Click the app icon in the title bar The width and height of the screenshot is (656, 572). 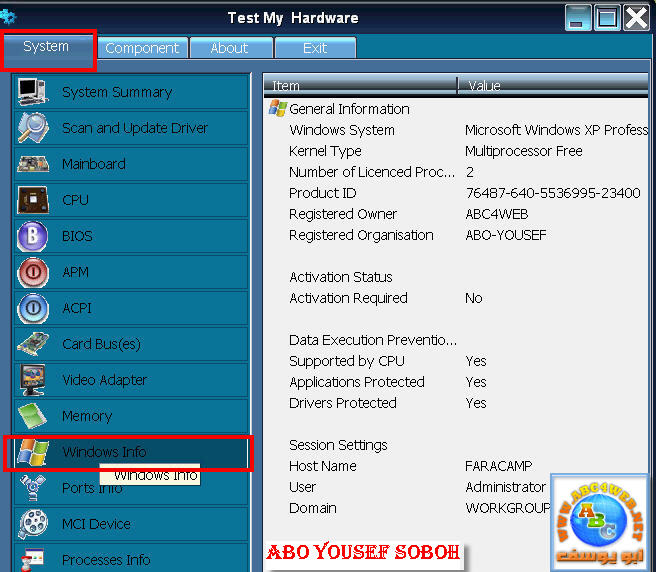[8, 17]
